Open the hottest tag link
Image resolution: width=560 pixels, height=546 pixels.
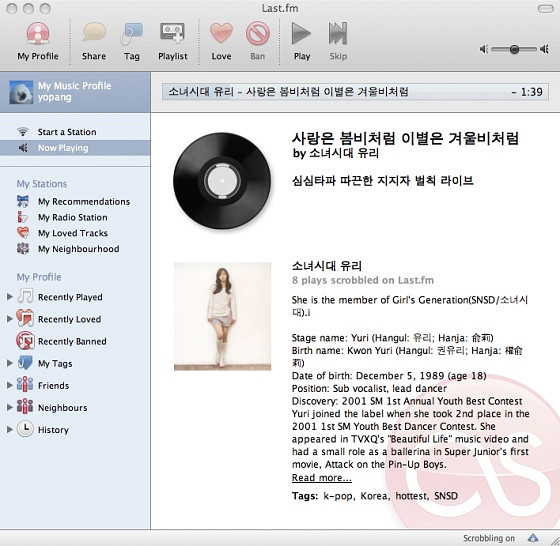click(412, 496)
